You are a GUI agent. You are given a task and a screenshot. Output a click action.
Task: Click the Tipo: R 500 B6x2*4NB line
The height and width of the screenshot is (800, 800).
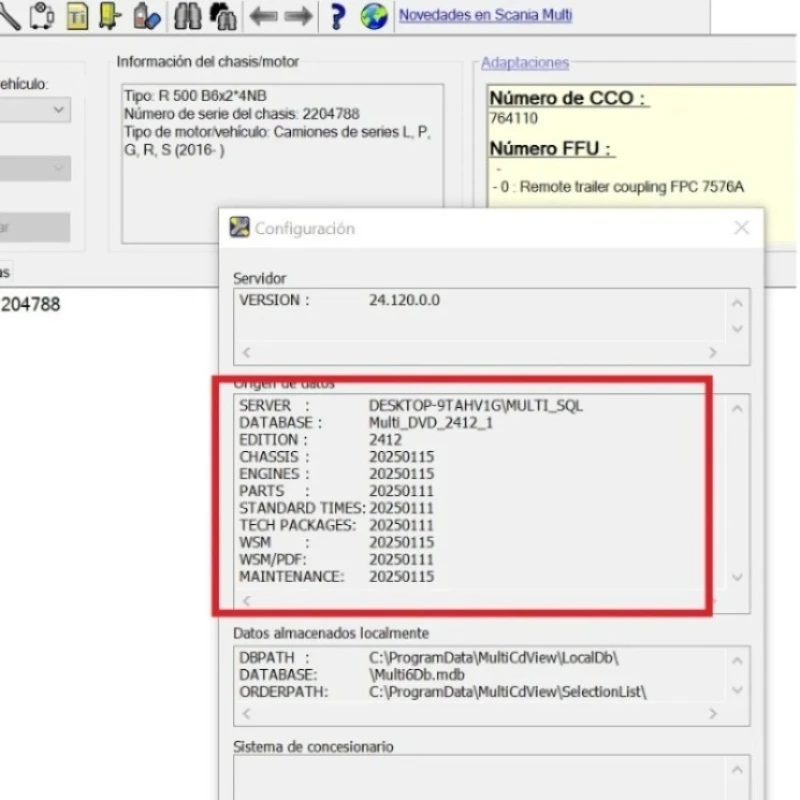(x=195, y=96)
